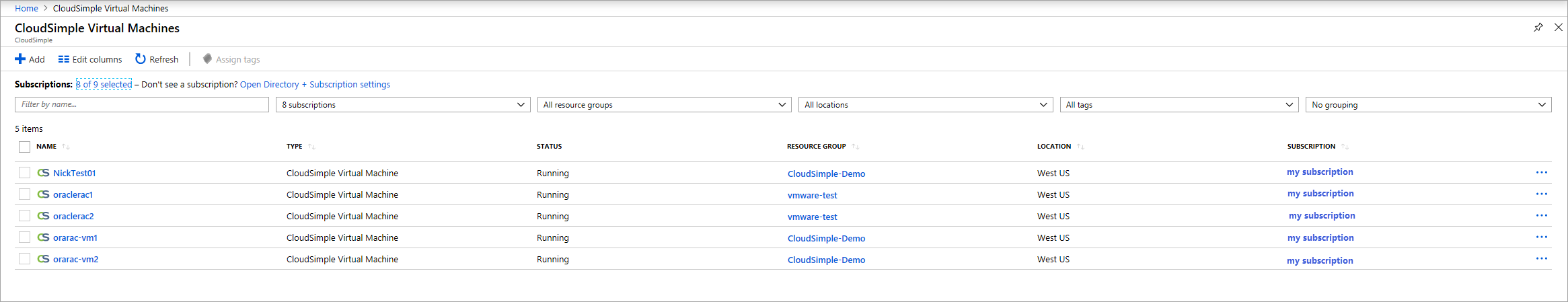Open vmware-test resource group for oraclerac2
This screenshot has width=1568, height=302.
[813, 217]
